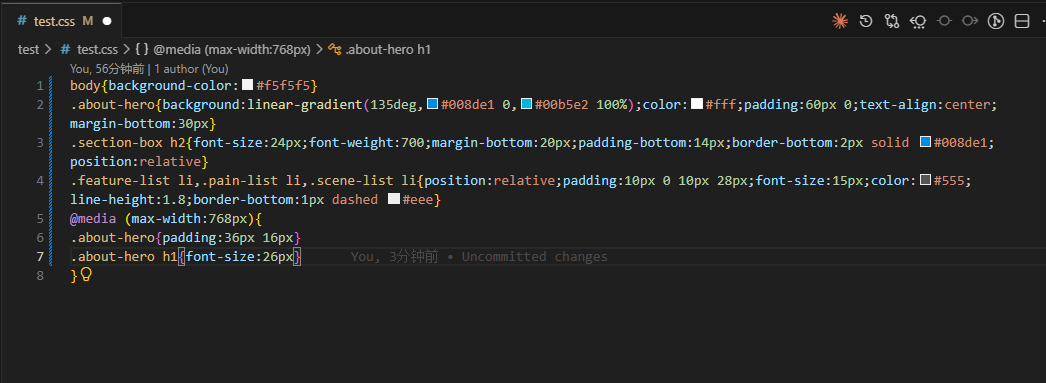Open the orange Claude starburst icon
The height and width of the screenshot is (383, 1046).
[x=840, y=21]
